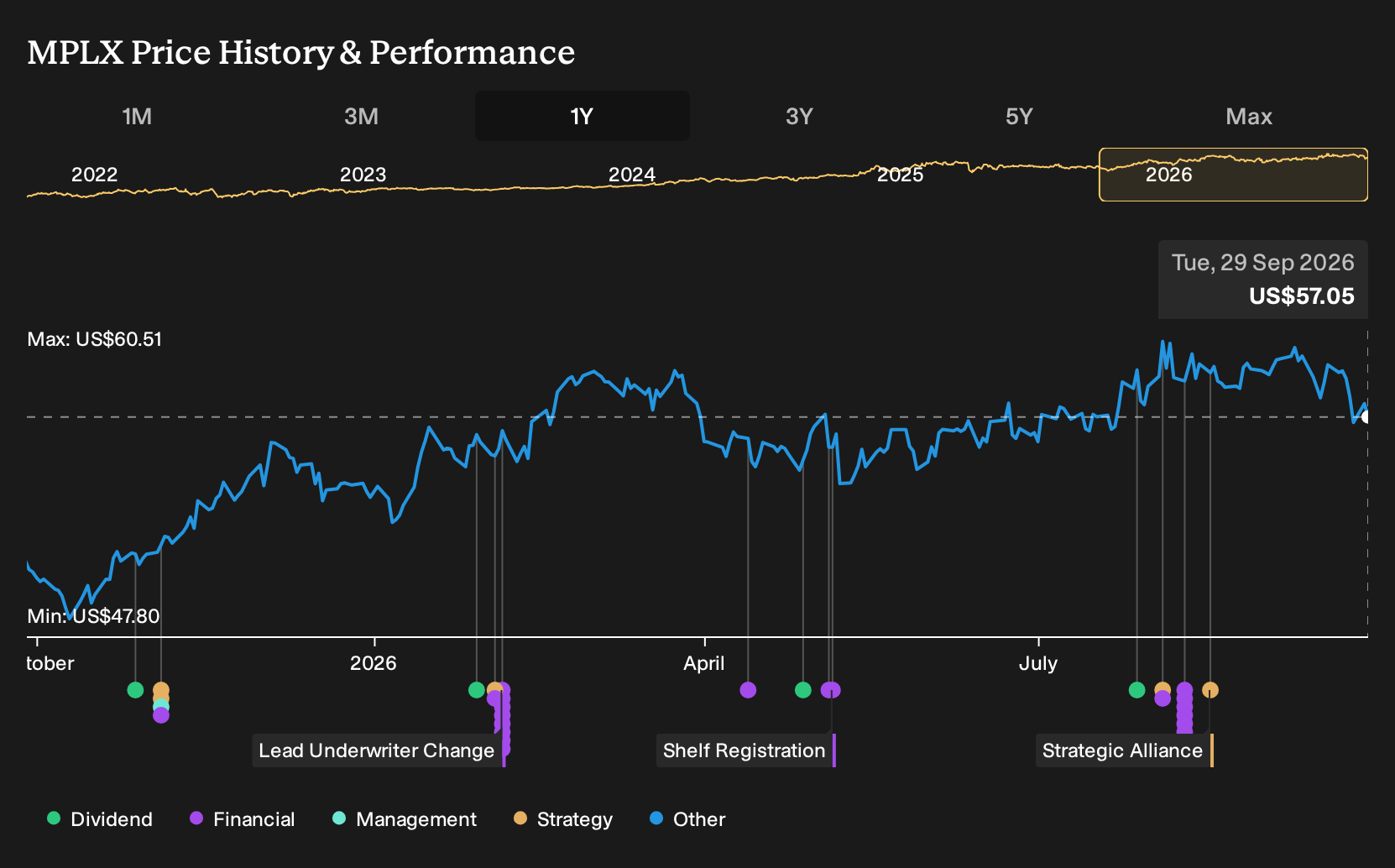The image size is (1395, 868).
Task: Toggle the Other legend filter
Action: pyautogui.click(x=687, y=819)
